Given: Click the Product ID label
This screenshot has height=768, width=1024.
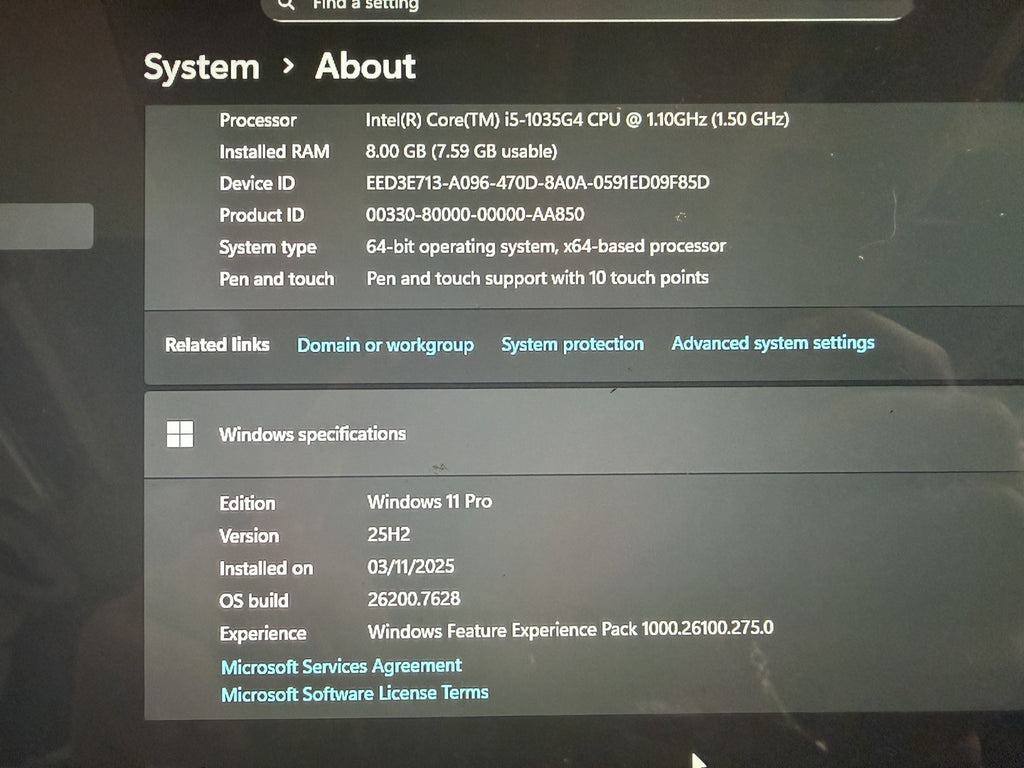Looking at the screenshot, I should point(261,215).
